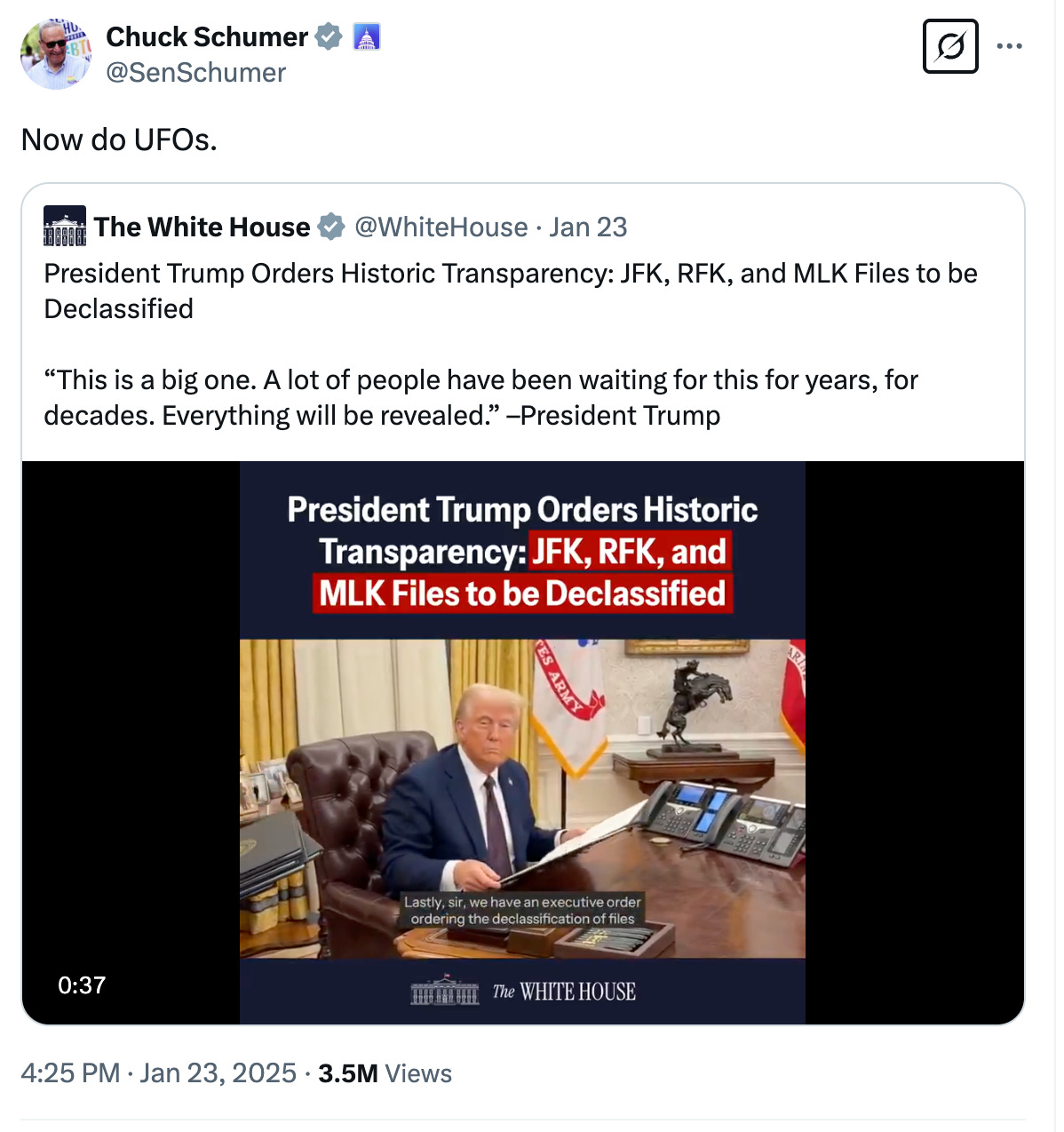Open Chuck Schumer display name link
Image resolution: width=1064 pixels, height=1132 pixels.
point(207,37)
